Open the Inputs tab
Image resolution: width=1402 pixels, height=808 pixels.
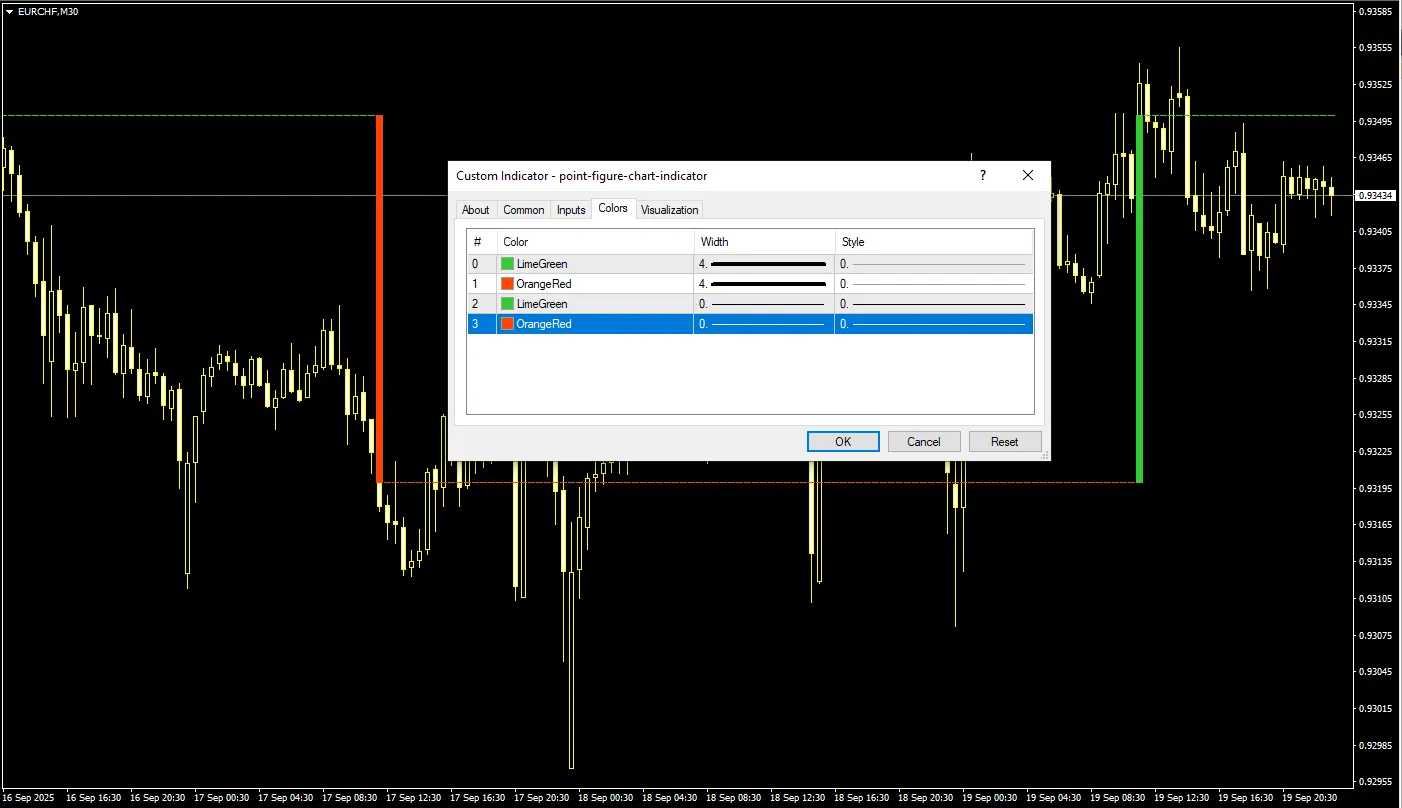pos(571,210)
